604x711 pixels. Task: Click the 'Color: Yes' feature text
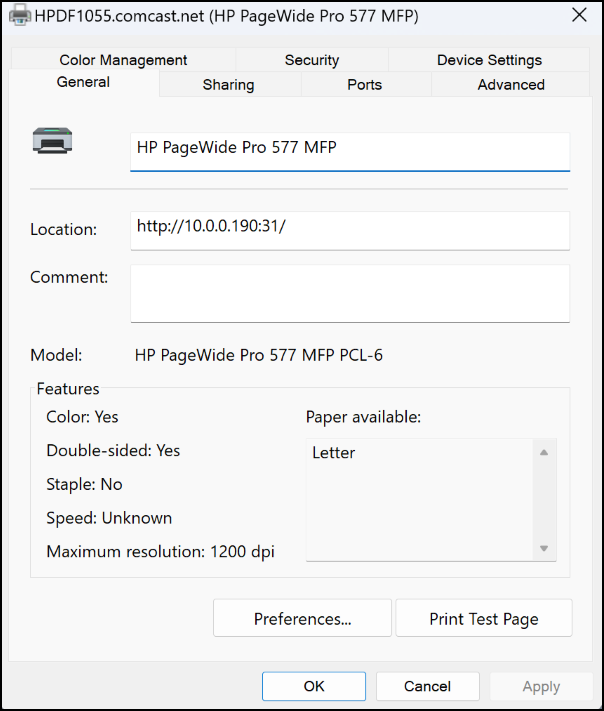[x=82, y=417]
